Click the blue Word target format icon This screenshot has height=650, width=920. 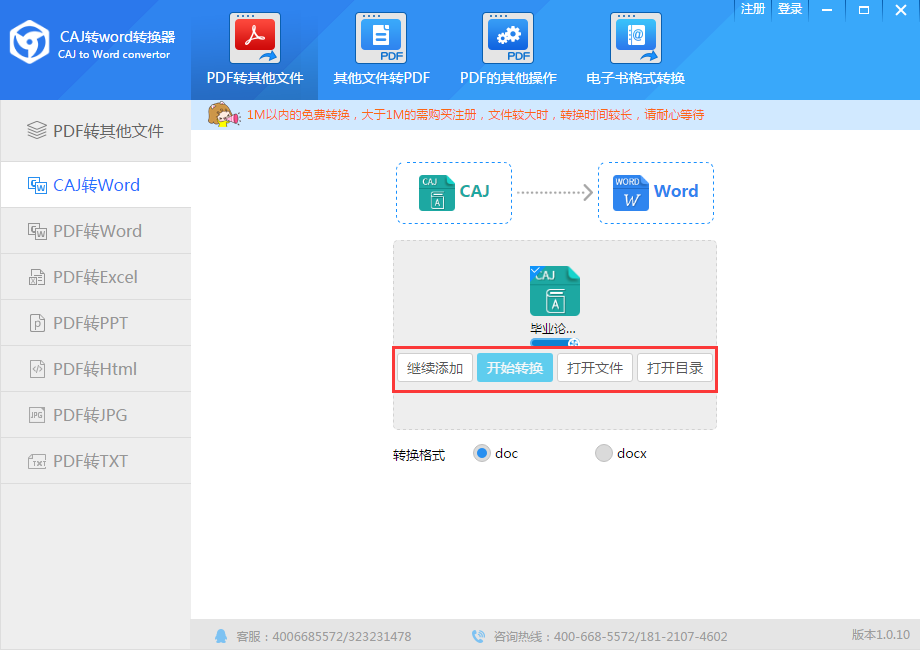coord(631,192)
